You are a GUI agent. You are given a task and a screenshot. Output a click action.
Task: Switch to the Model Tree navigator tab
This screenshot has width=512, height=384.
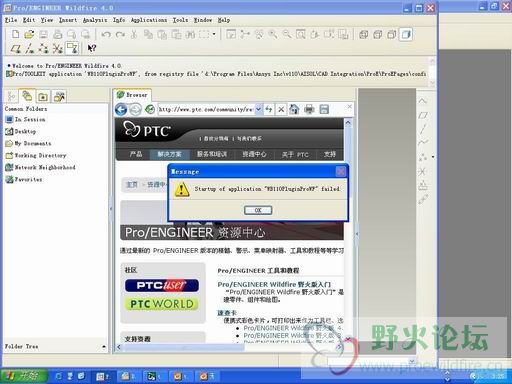(12, 96)
